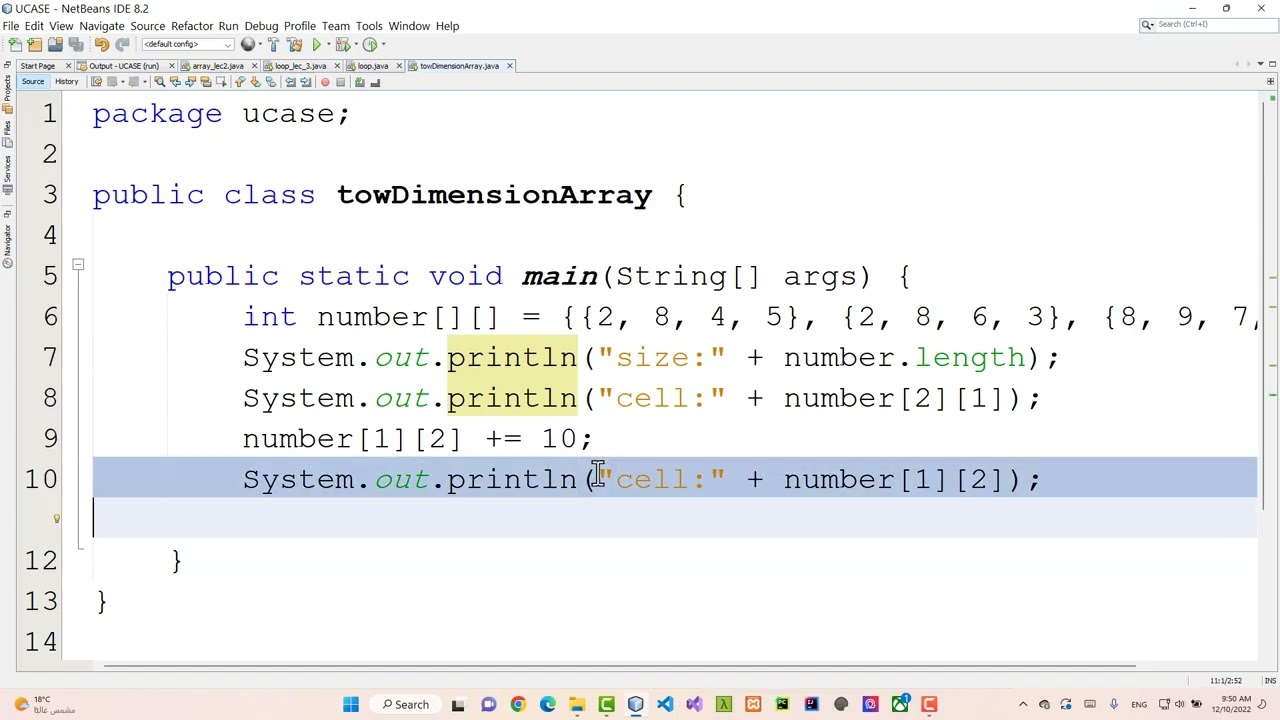The image size is (1280, 720).
Task: Click the Windows Start button
Action: 351,705
